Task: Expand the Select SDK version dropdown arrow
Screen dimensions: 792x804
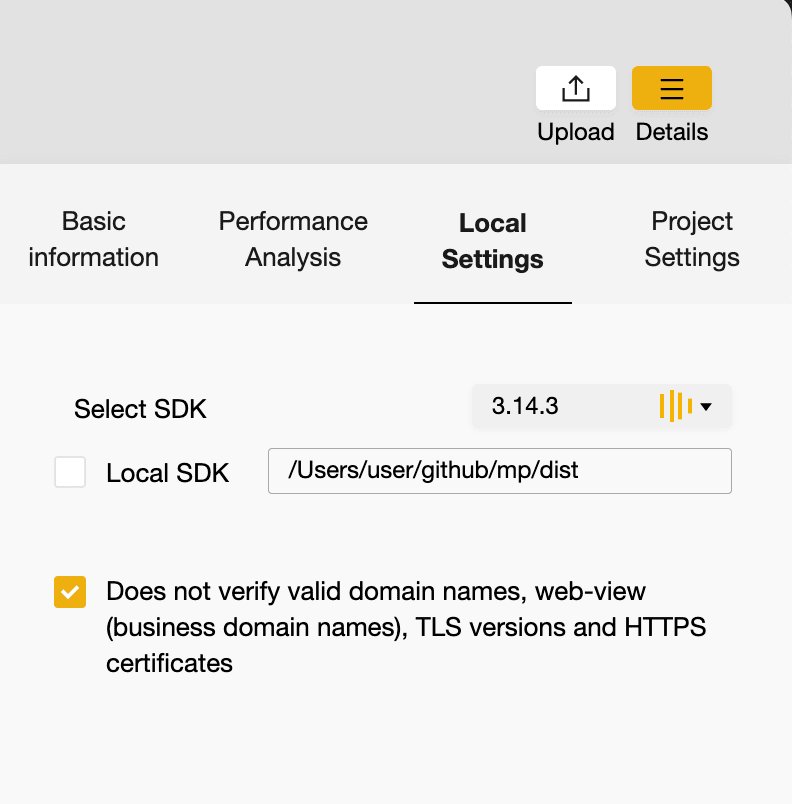Action: click(706, 407)
